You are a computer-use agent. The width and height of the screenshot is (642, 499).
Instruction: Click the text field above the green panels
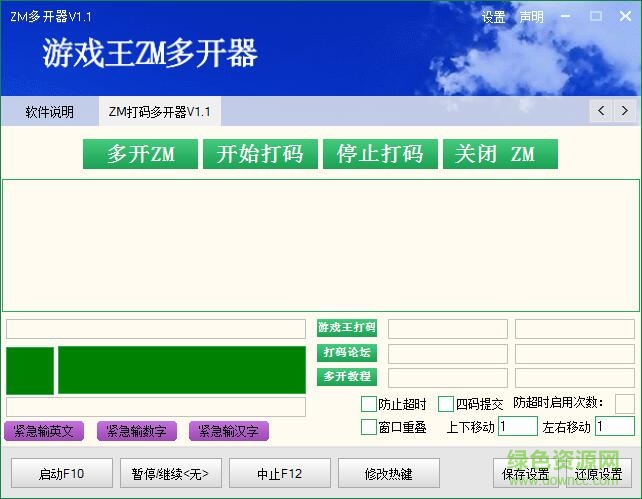click(156, 329)
